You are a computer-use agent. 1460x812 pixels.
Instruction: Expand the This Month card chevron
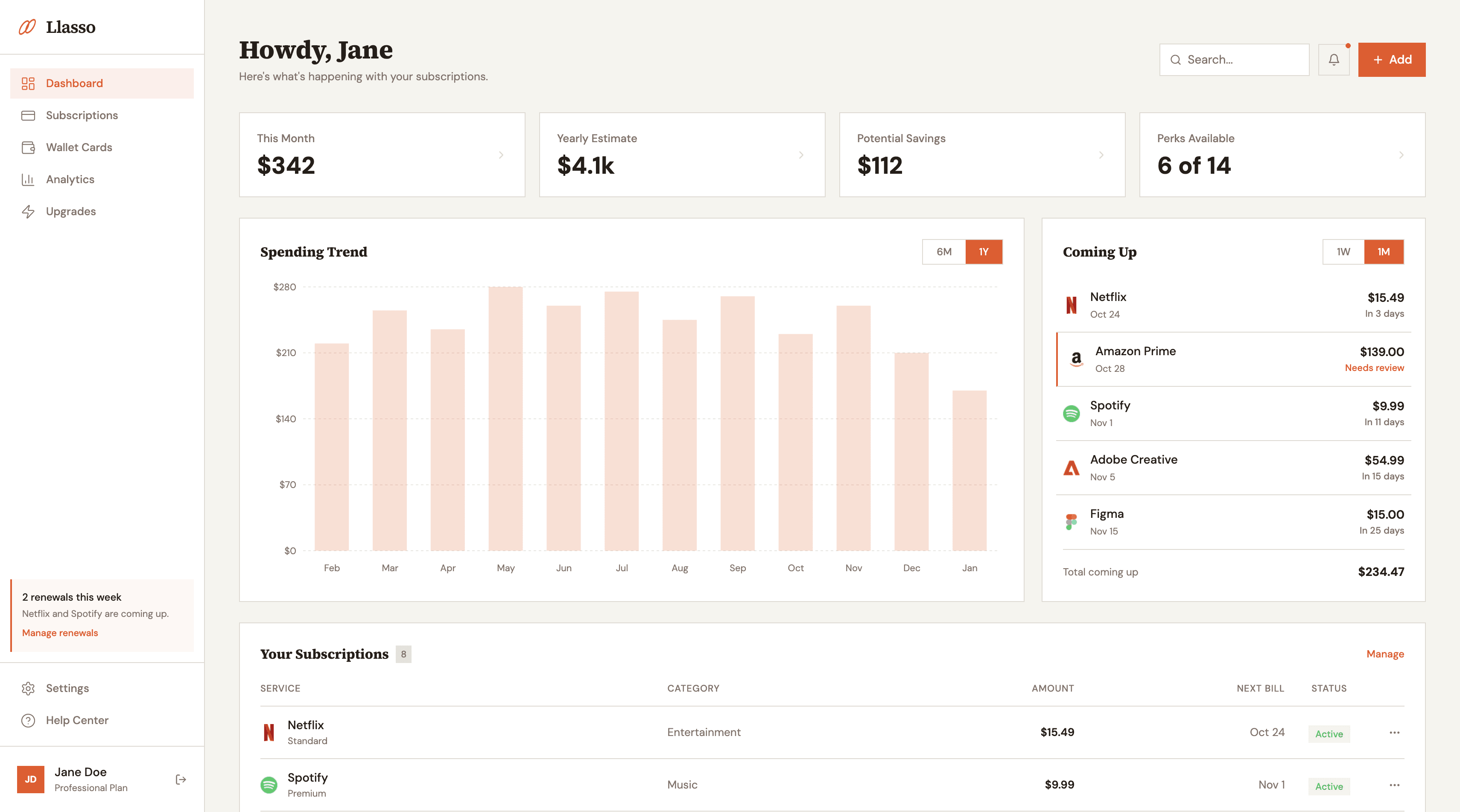tap(501, 155)
